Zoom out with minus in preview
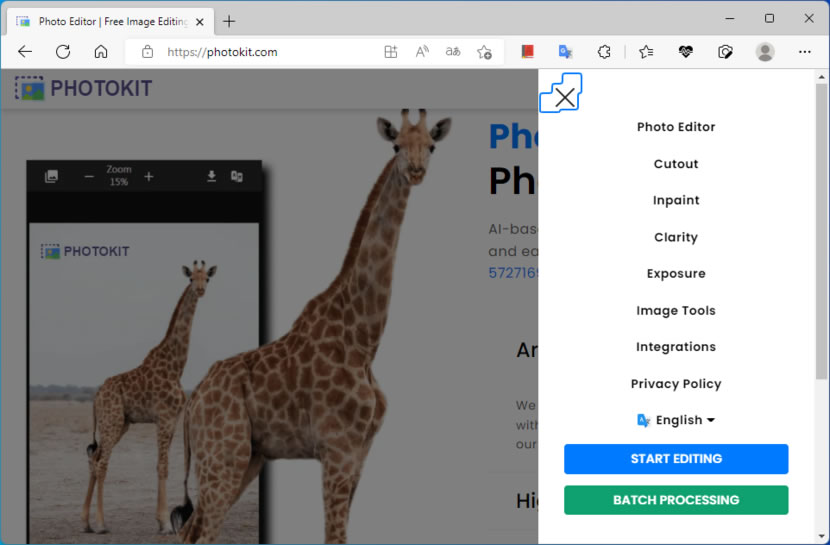The image size is (830, 545). pos(89,176)
